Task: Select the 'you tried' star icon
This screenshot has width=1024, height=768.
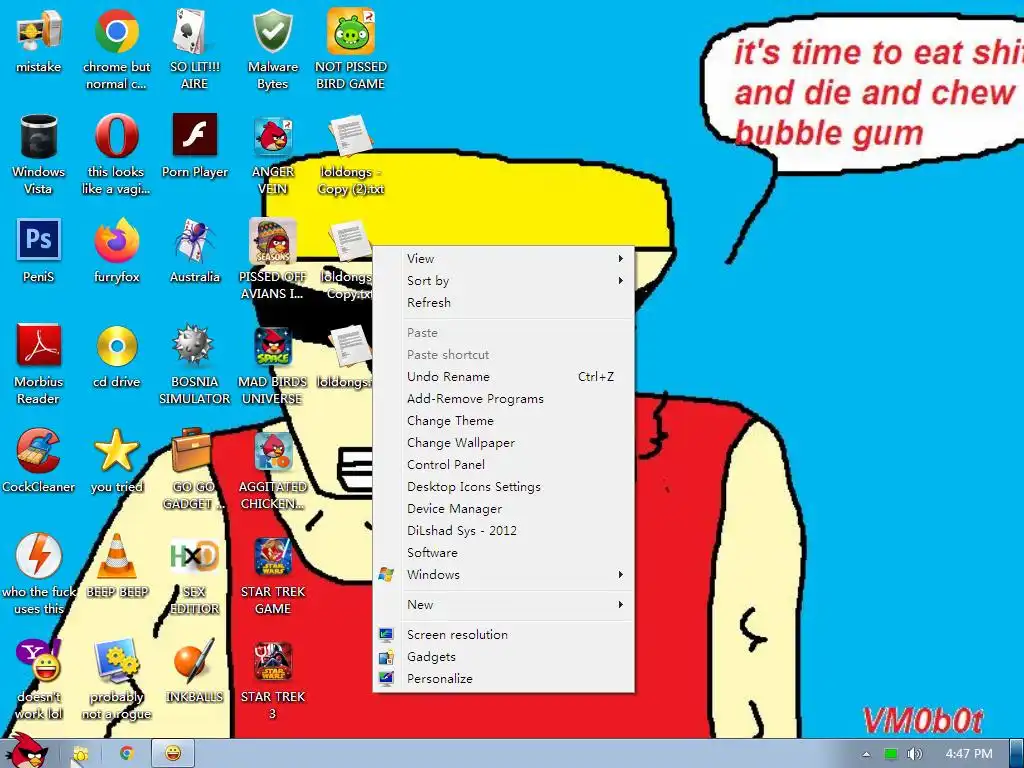Action: point(116,462)
